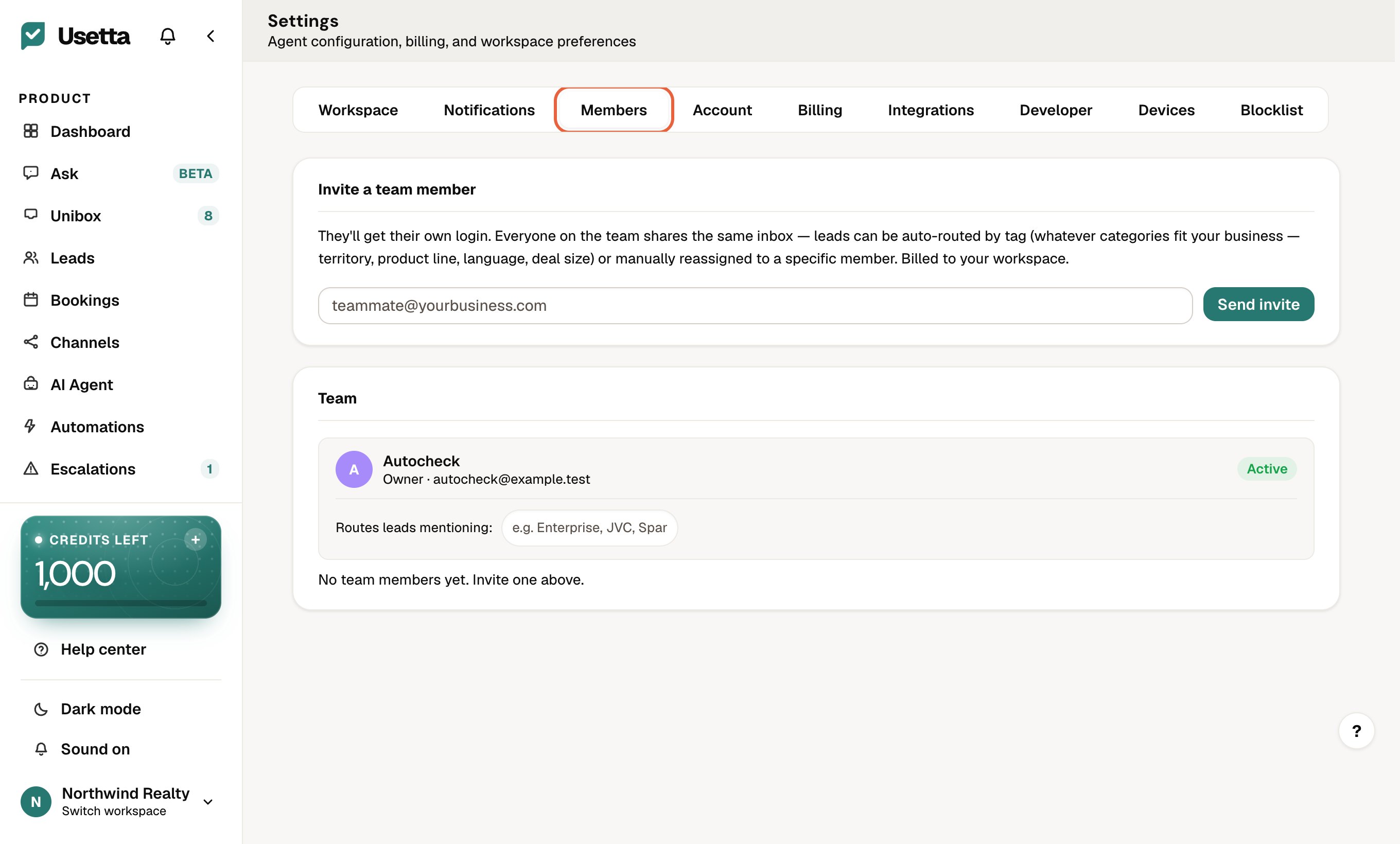Expand the Switch workspace chevron
Viewport: 1400px width, 844px height.
[x=208, y=802]
